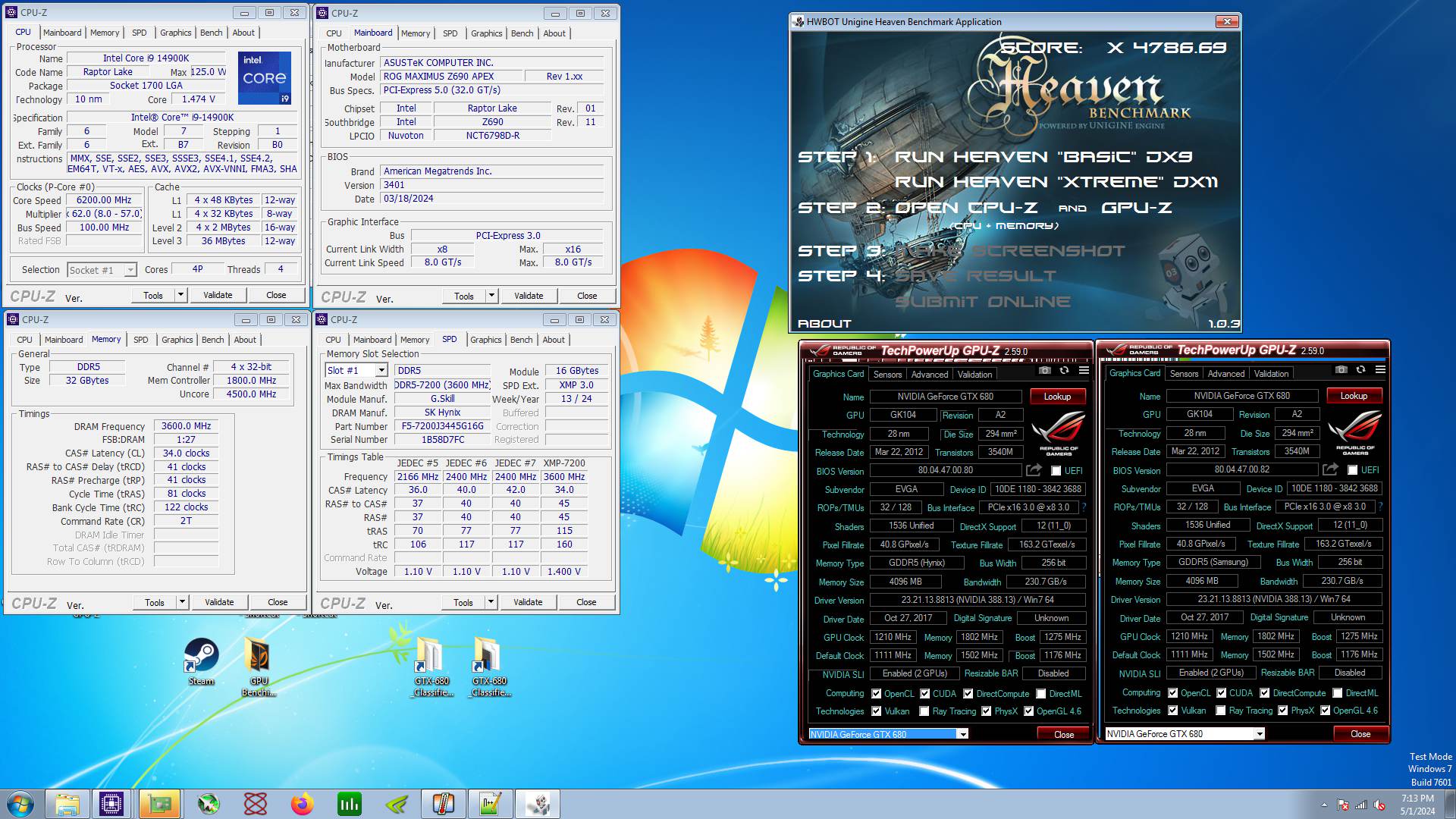Refresh data in right GPU-Z window

1360,370
